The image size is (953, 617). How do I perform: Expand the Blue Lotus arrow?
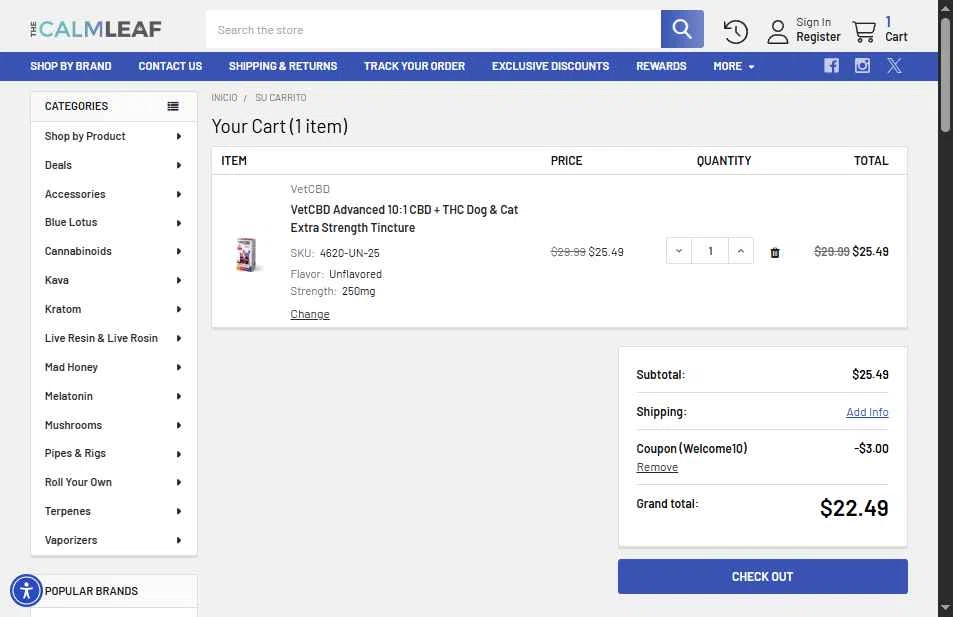[179, 223]
